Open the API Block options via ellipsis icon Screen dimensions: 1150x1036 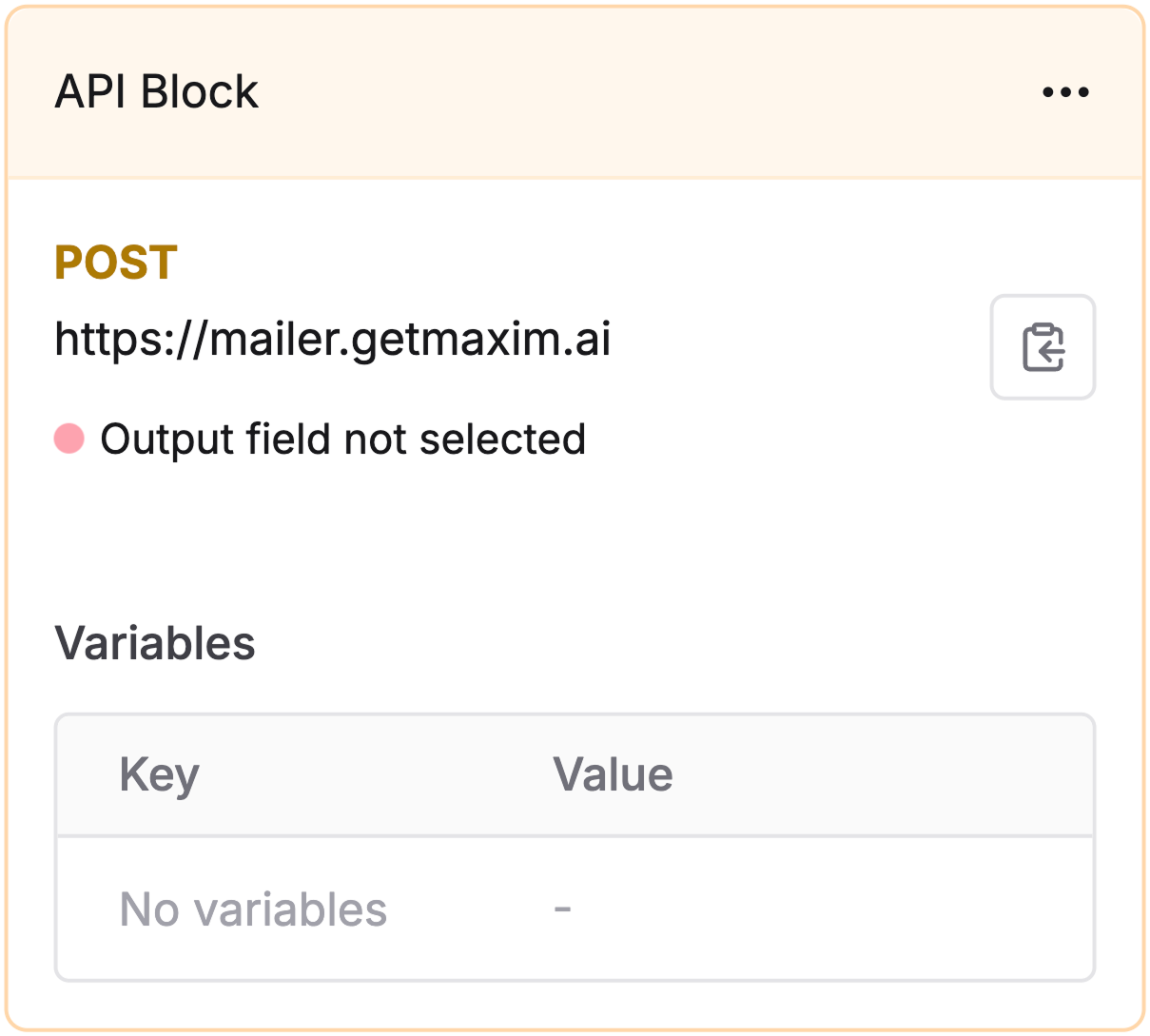click(1065, 91)
